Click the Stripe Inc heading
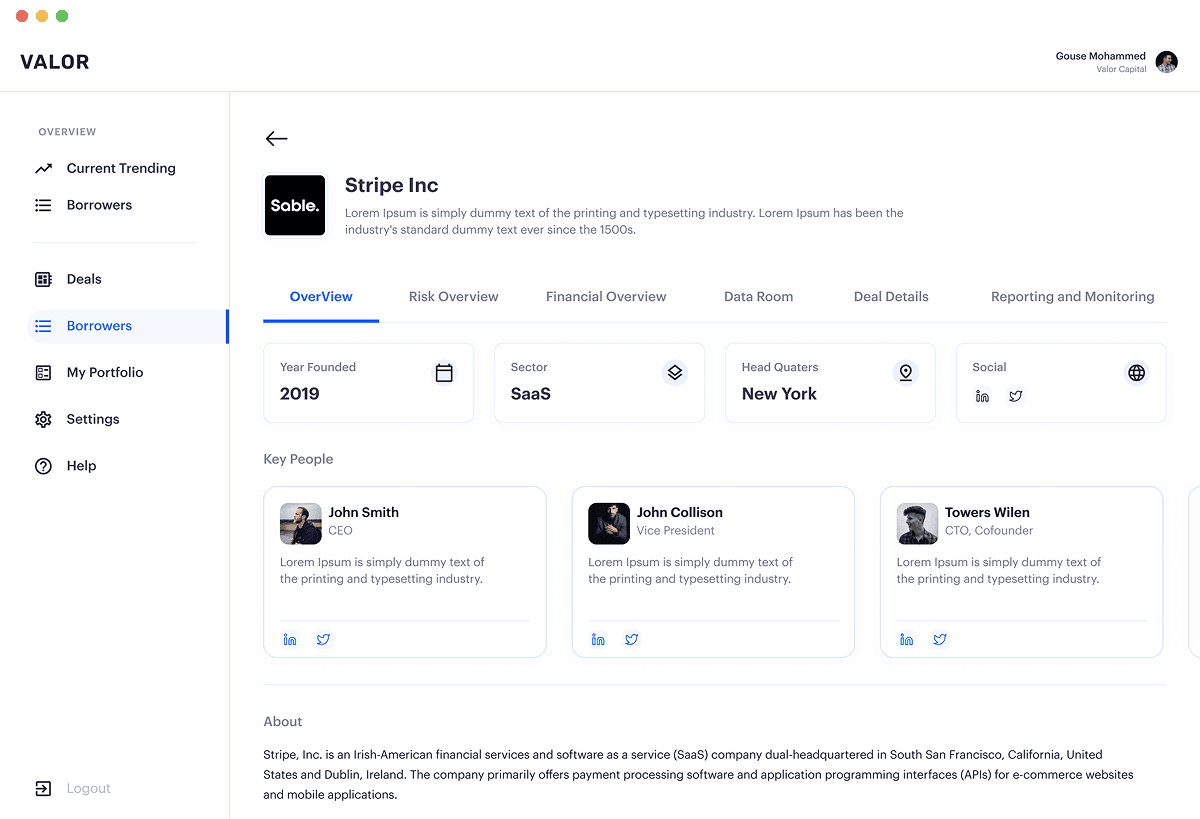 click(x=391, y=185)
